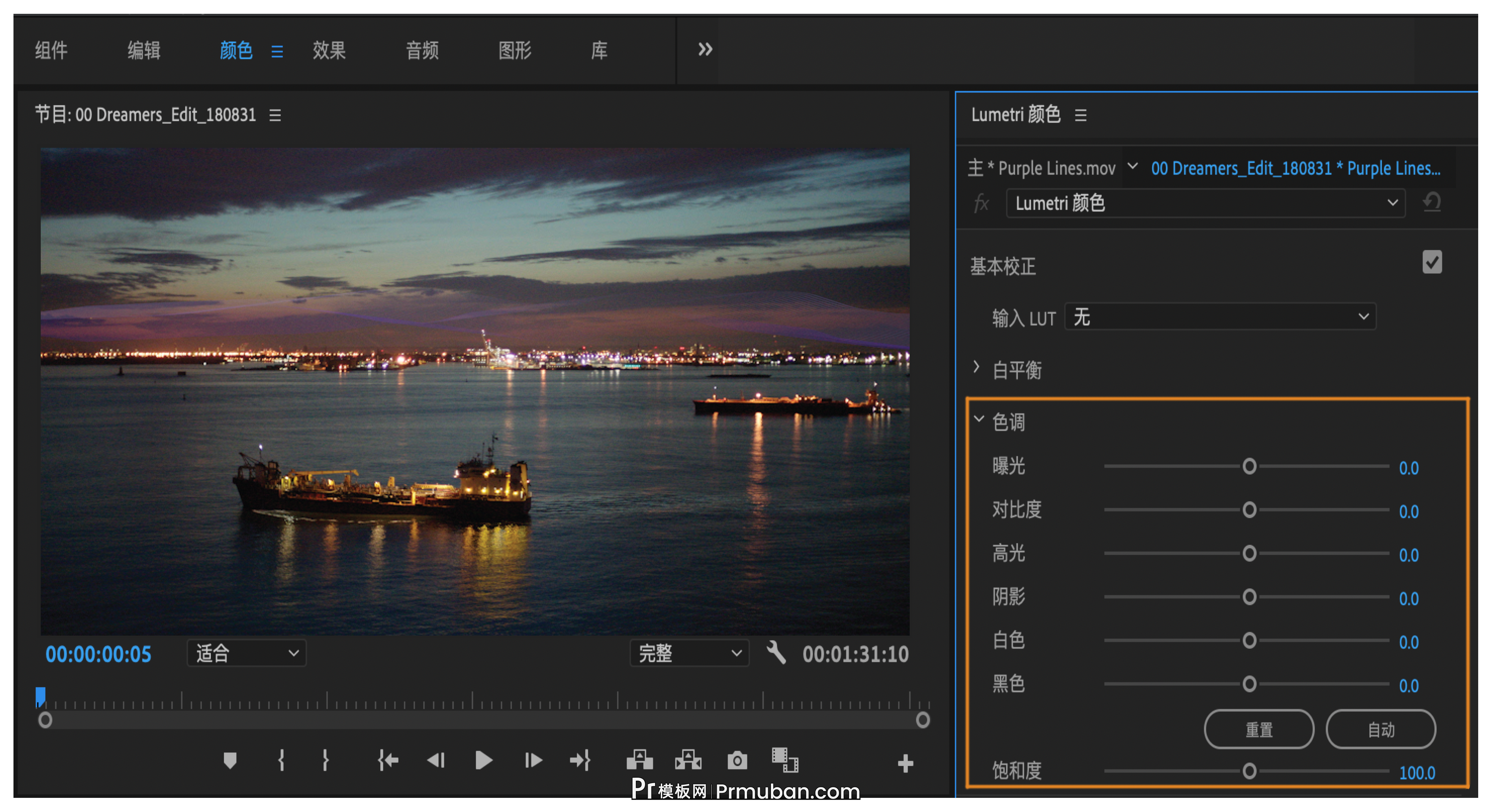Click the wrench settings icon in the program monitor

click(x=777, y=654)
